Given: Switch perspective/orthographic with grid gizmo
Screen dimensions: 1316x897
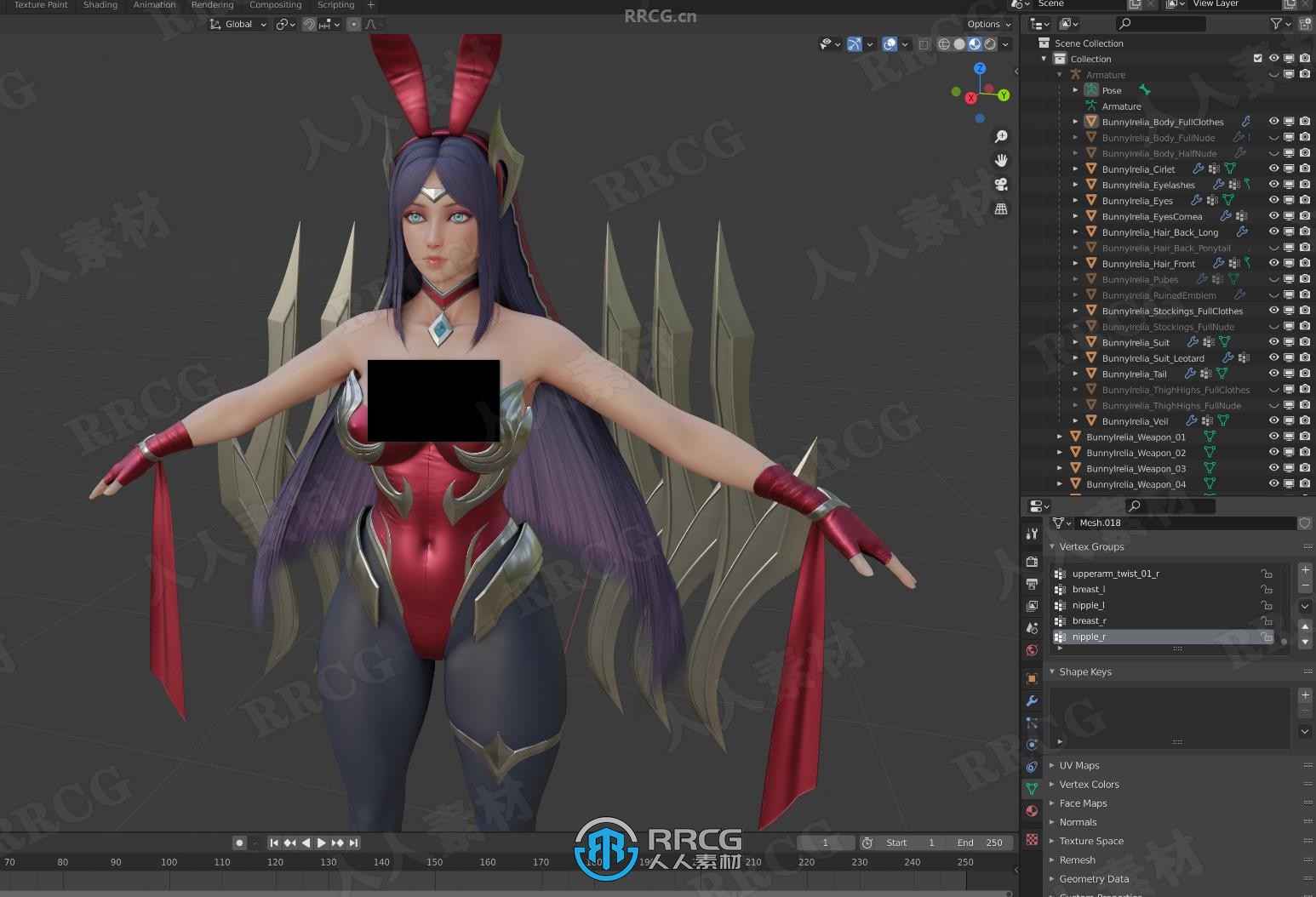Looking at the screenshot, I should tap(1001, 209).
